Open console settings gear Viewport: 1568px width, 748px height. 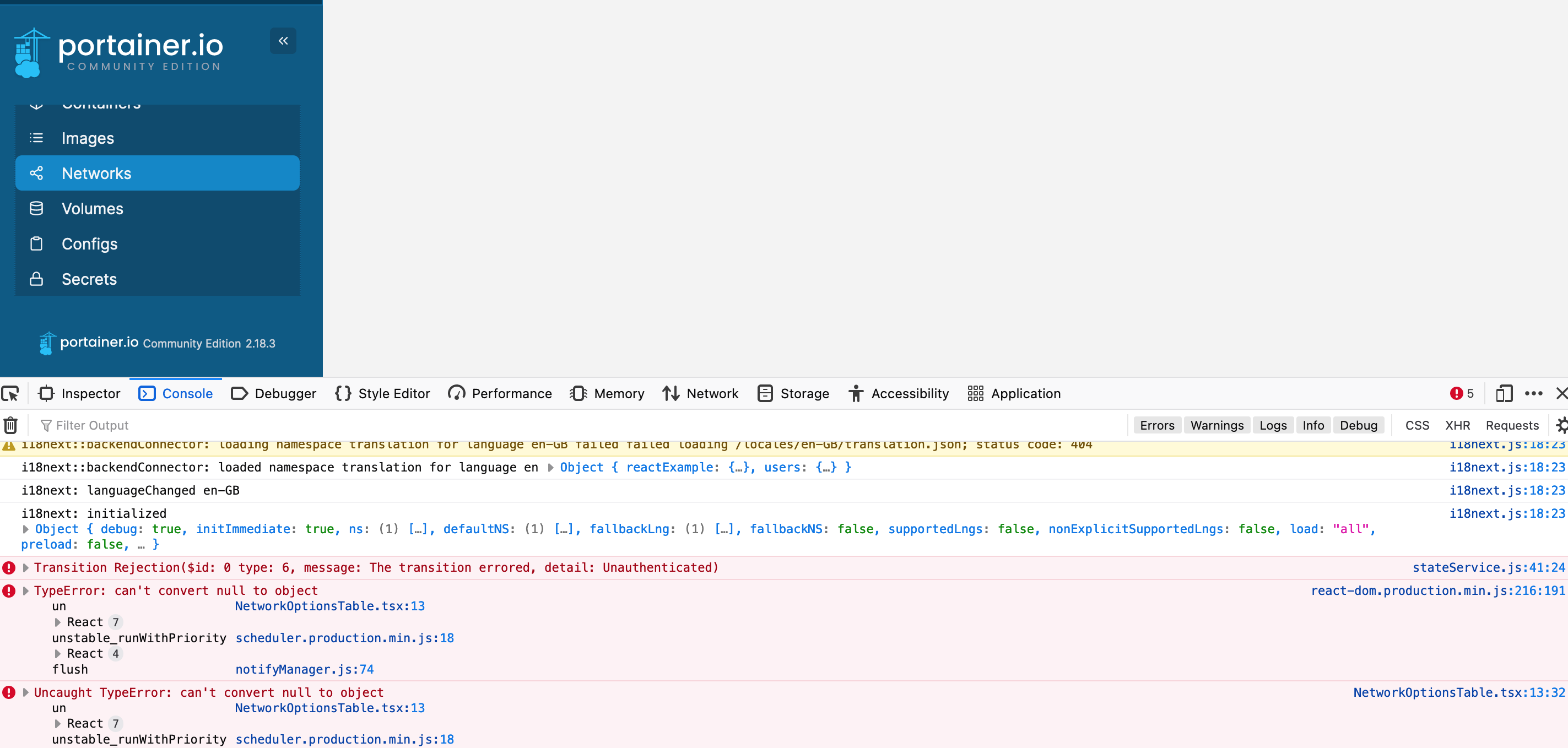coord(1561,425)
